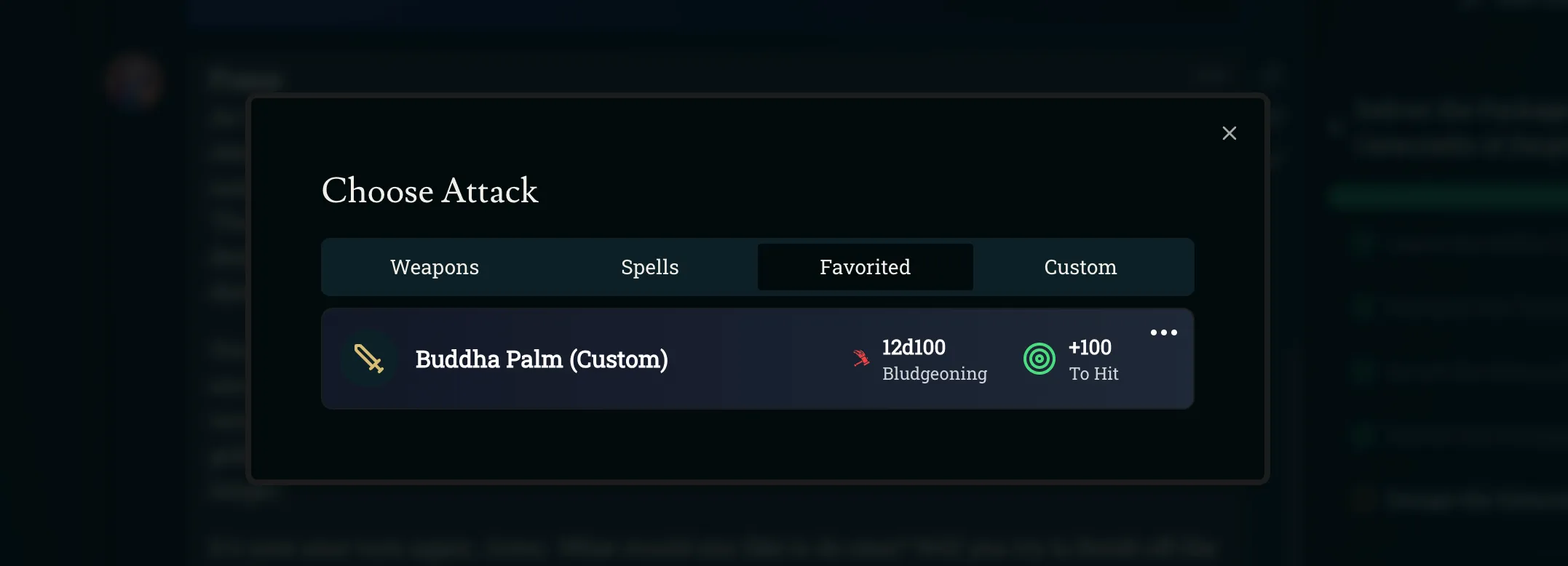Select the Favorited tab

pyautogui.click(x=865, y=267)
